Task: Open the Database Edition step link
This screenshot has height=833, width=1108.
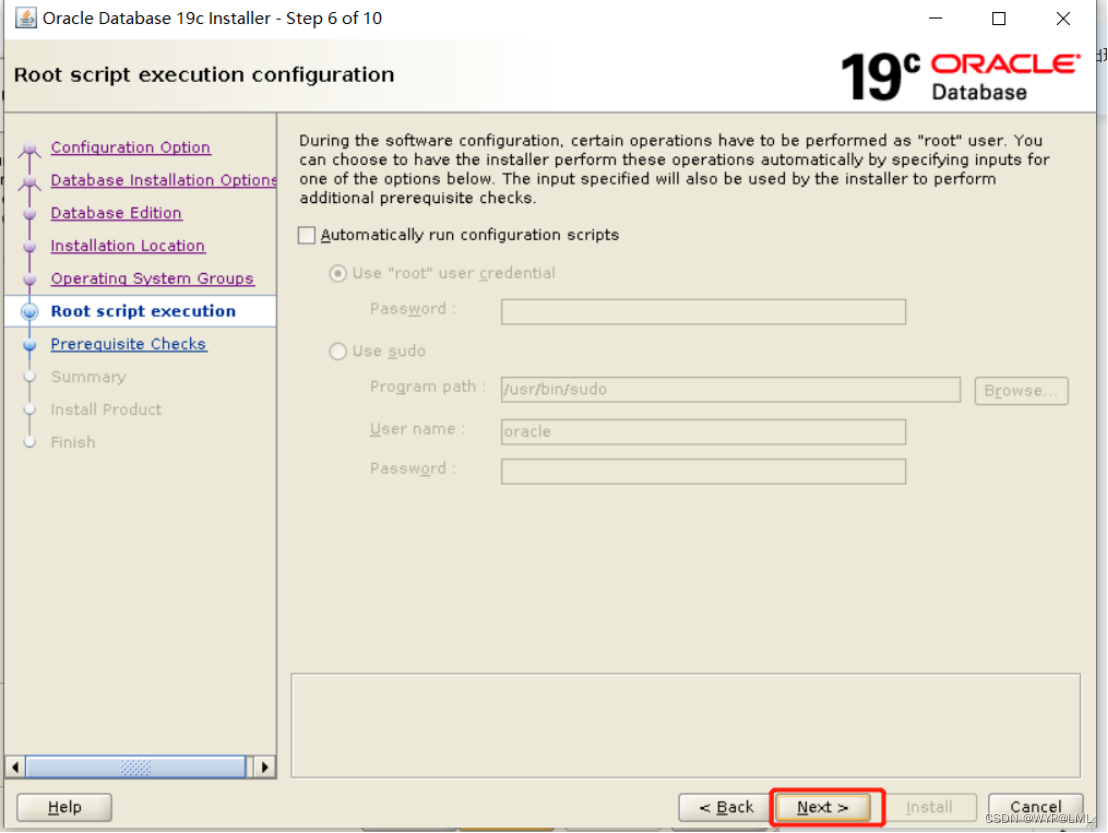Action: [x=117, y=213]
